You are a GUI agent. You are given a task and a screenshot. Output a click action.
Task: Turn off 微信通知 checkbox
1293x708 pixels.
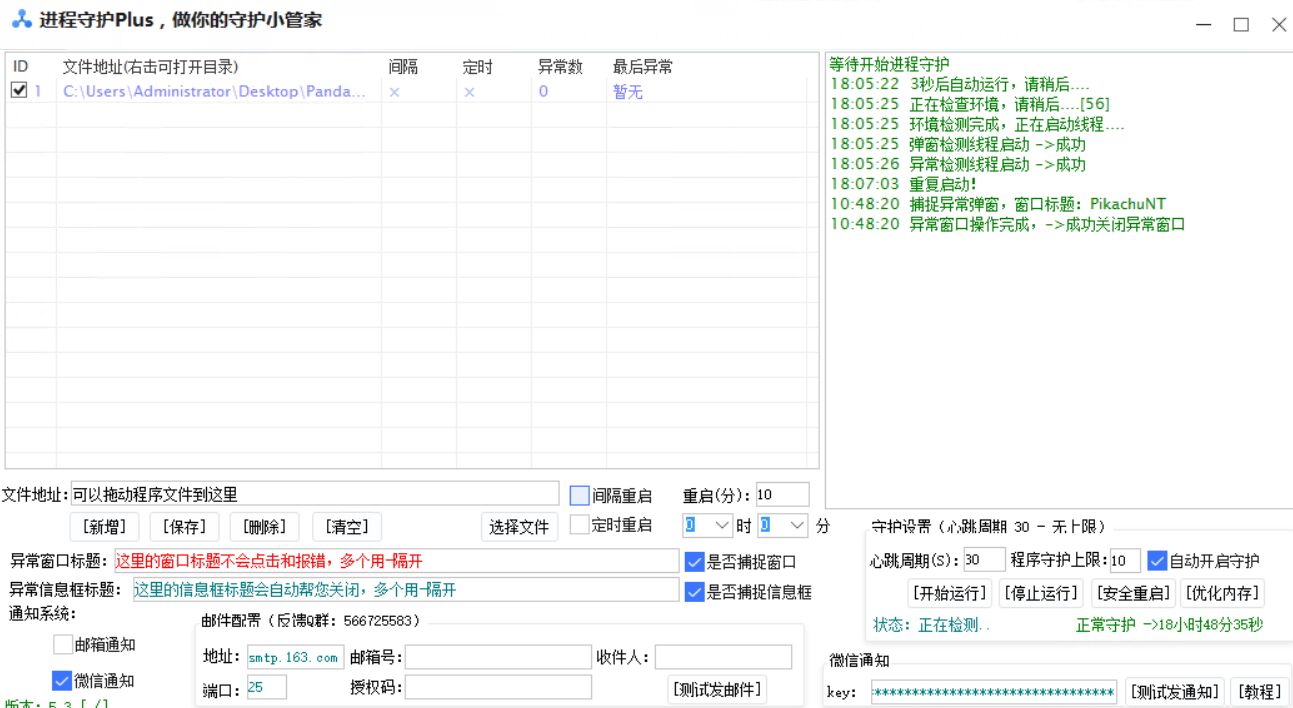coord(63,681)
